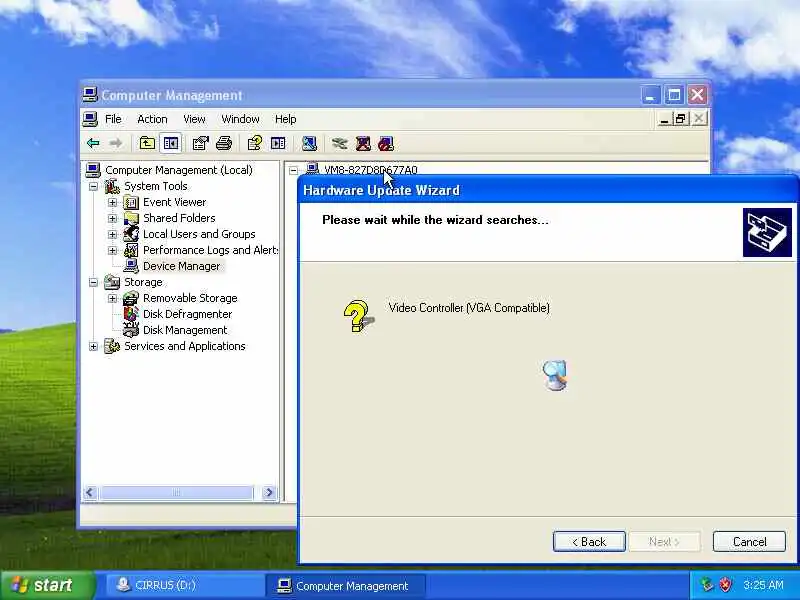Screen dimensions: 800x600
Task: Click the Uninstall device toolbar icon
Action: click(x=363, y=143)
